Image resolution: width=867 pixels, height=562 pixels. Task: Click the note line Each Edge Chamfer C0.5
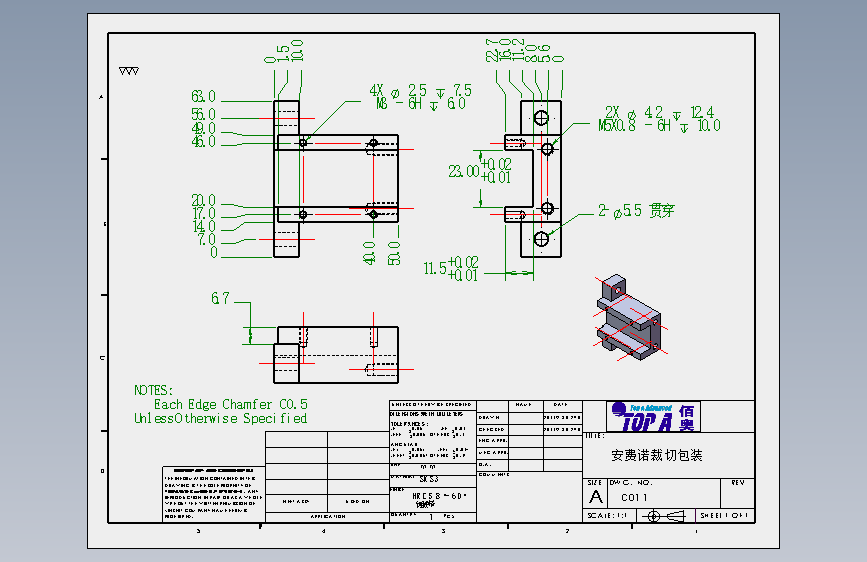pos(231,404)
